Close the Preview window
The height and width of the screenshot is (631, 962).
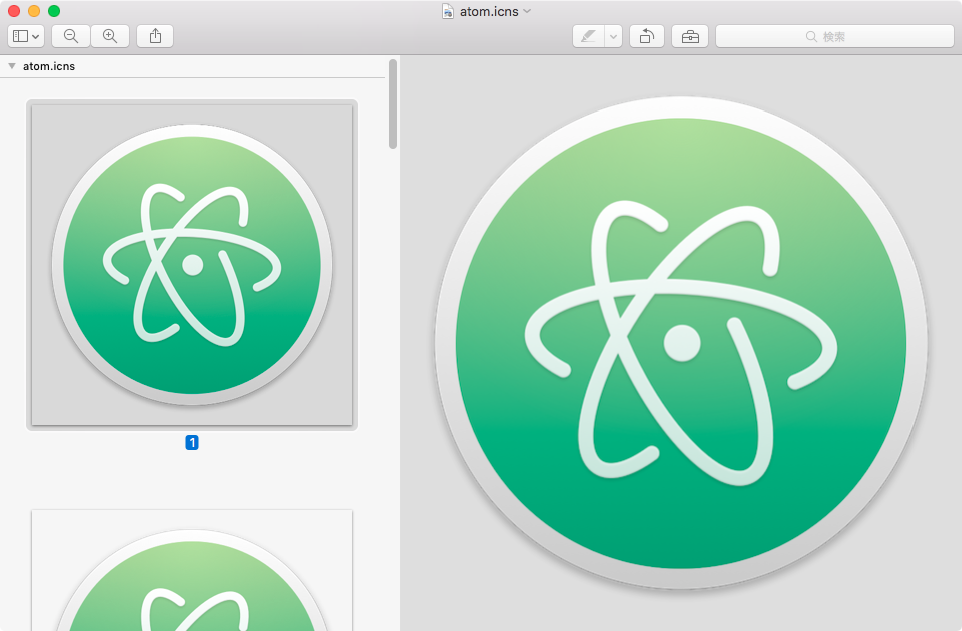[14, 11]
